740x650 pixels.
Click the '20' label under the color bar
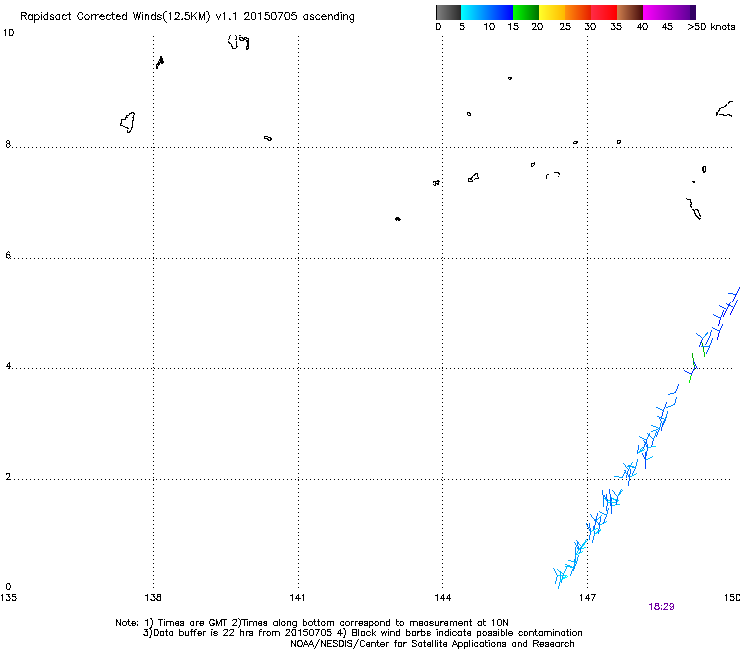[537, 27]
